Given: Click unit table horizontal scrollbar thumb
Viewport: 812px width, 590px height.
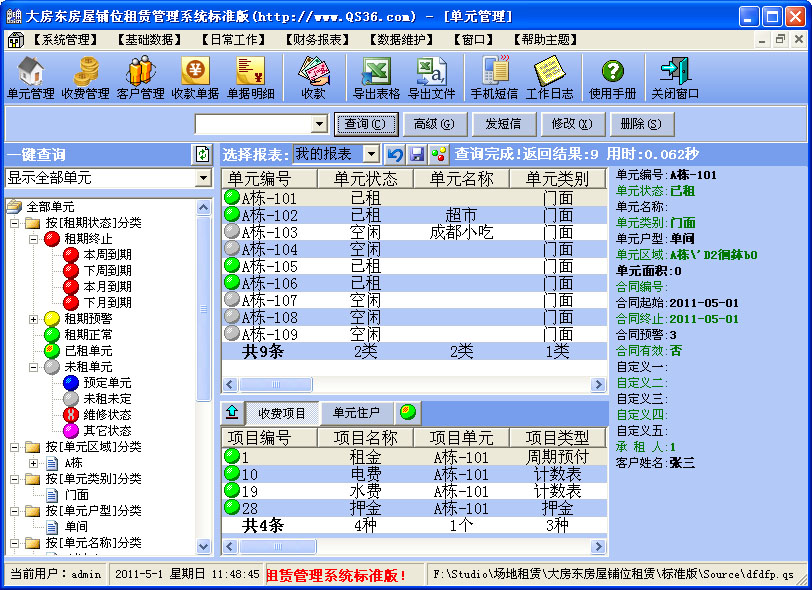Looking at the screenshot, I should pyautogui.click(x=276, y=384).
